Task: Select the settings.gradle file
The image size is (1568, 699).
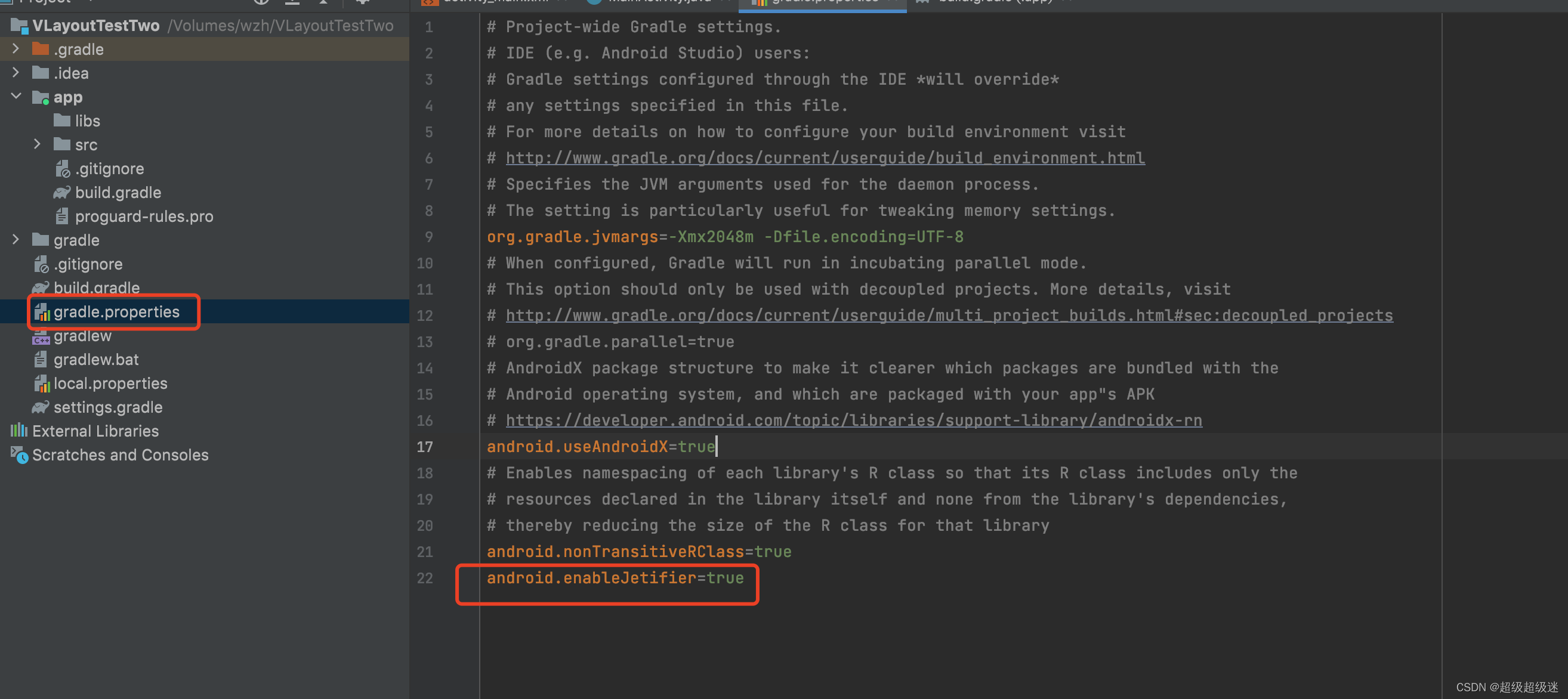Action: pyautogui.click(x=108, y=407)
